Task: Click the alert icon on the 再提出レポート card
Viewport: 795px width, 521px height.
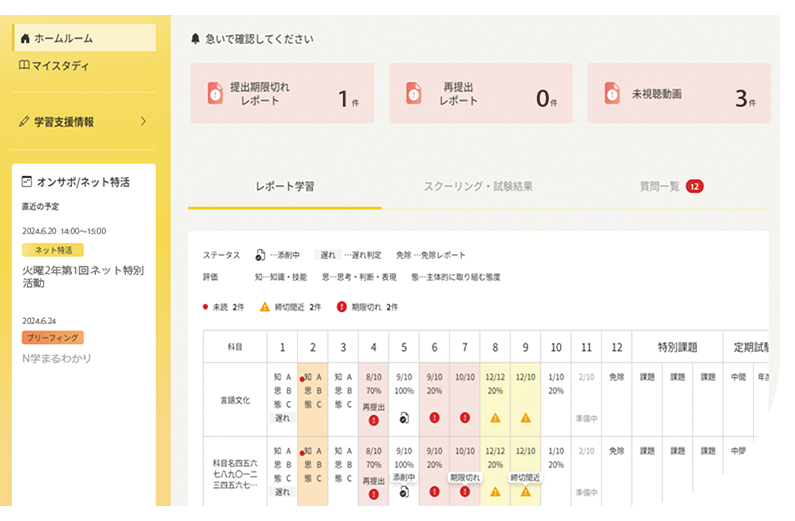Action: [x=412, y=93]
